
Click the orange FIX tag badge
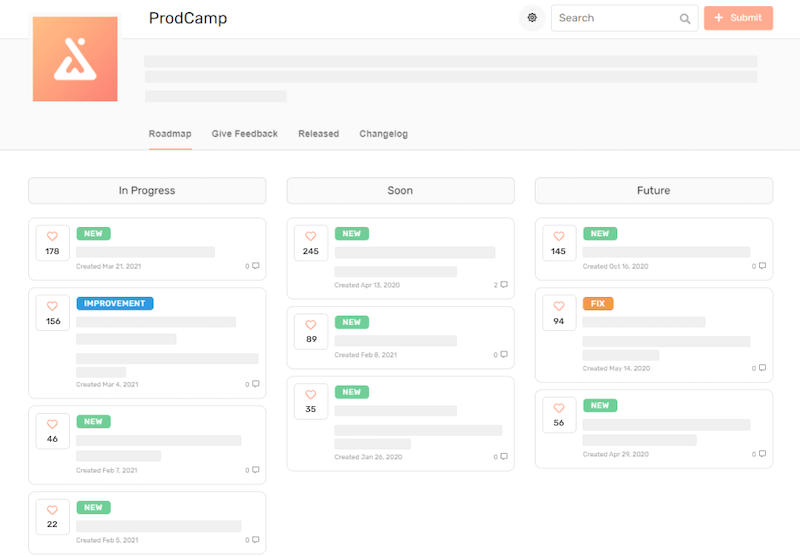(x=598, y=303)
